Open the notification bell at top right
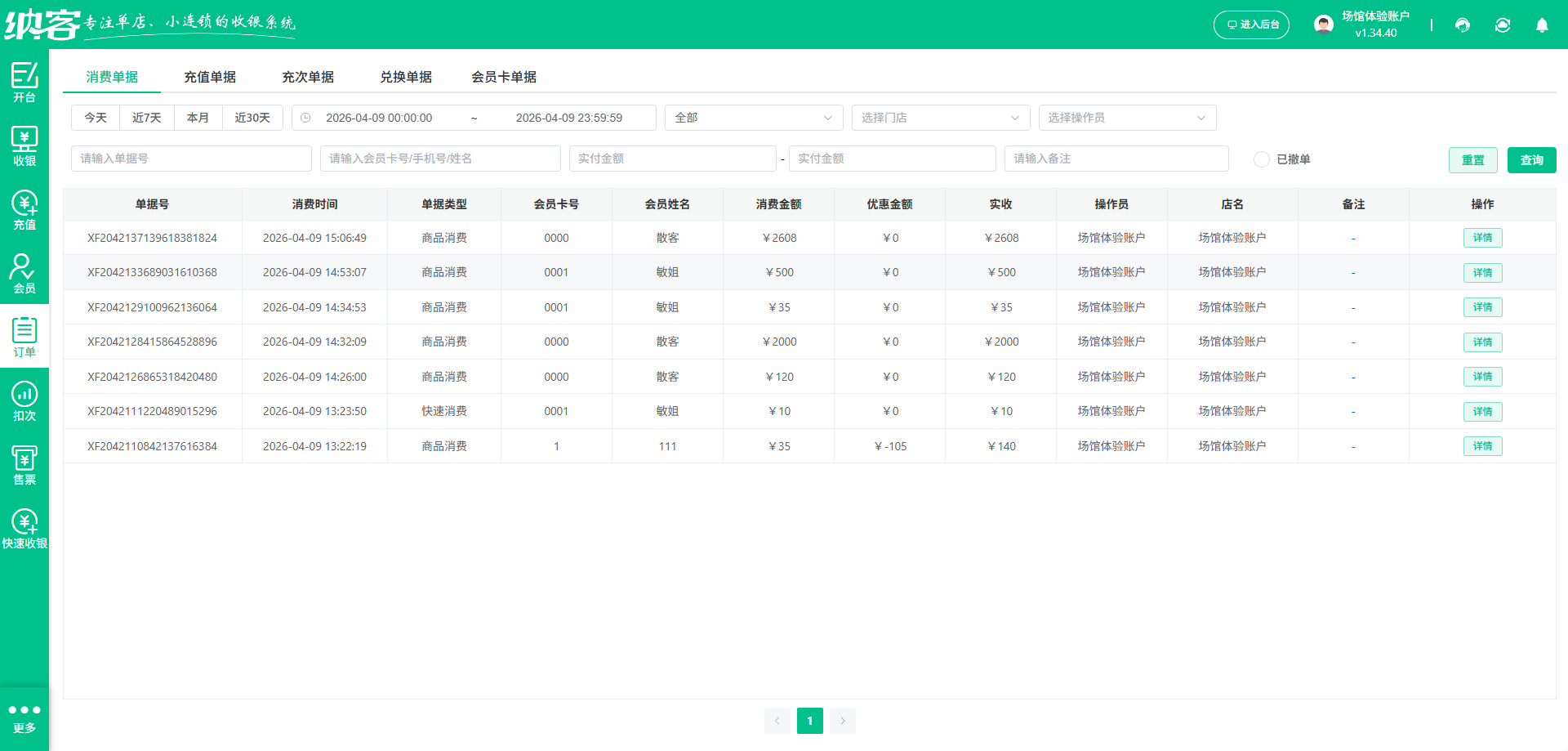The image size is (1568, 751). (x=1542, y=25)
